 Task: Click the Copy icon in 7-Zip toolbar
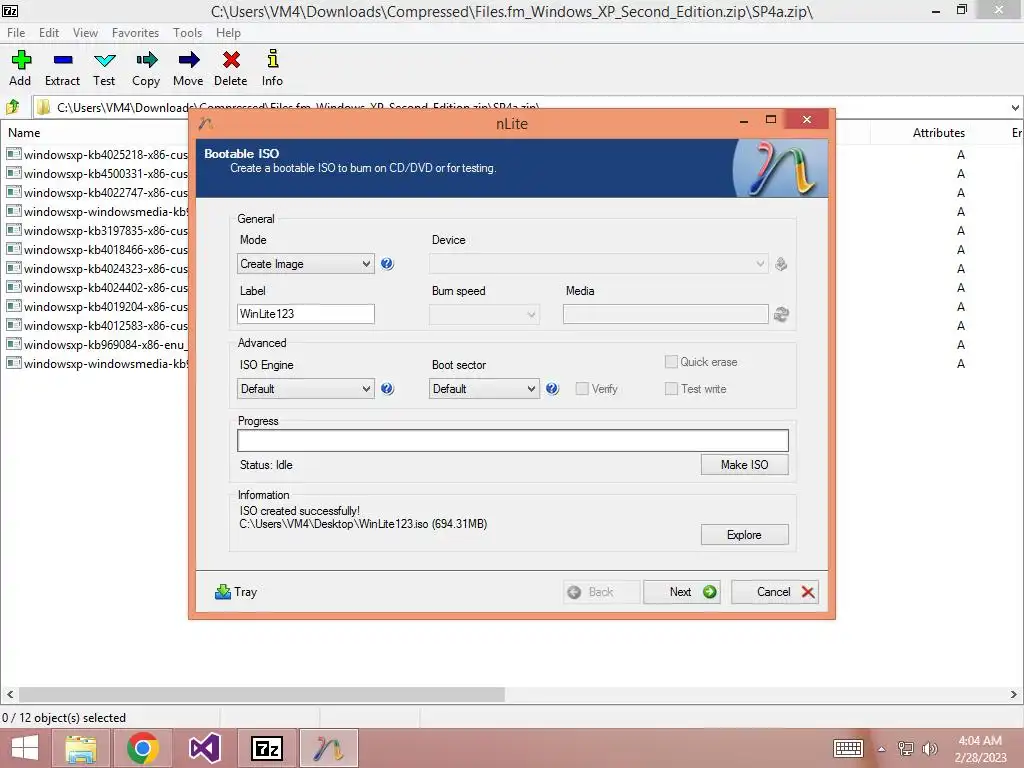(146, 68)
